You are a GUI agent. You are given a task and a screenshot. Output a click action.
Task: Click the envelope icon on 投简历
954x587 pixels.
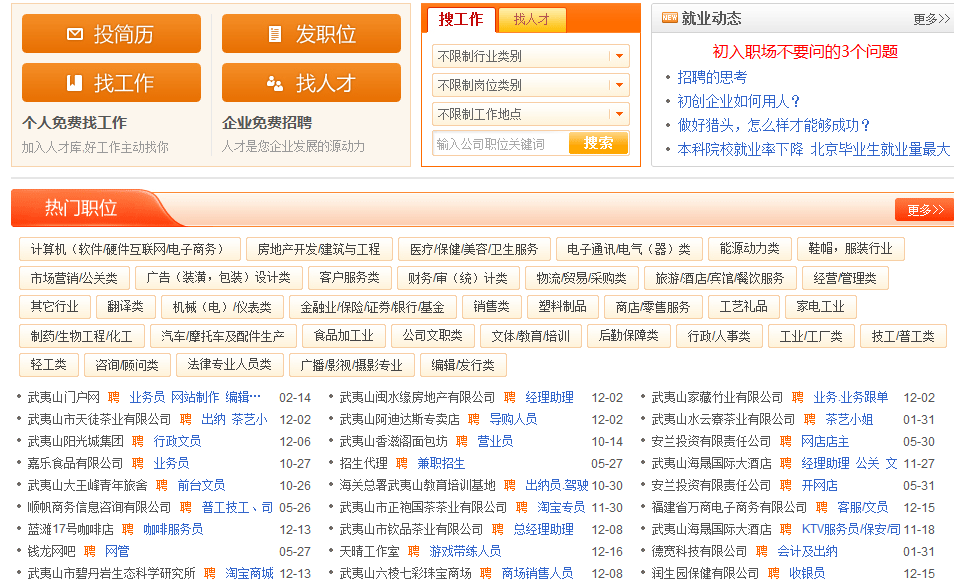[75, 33]
